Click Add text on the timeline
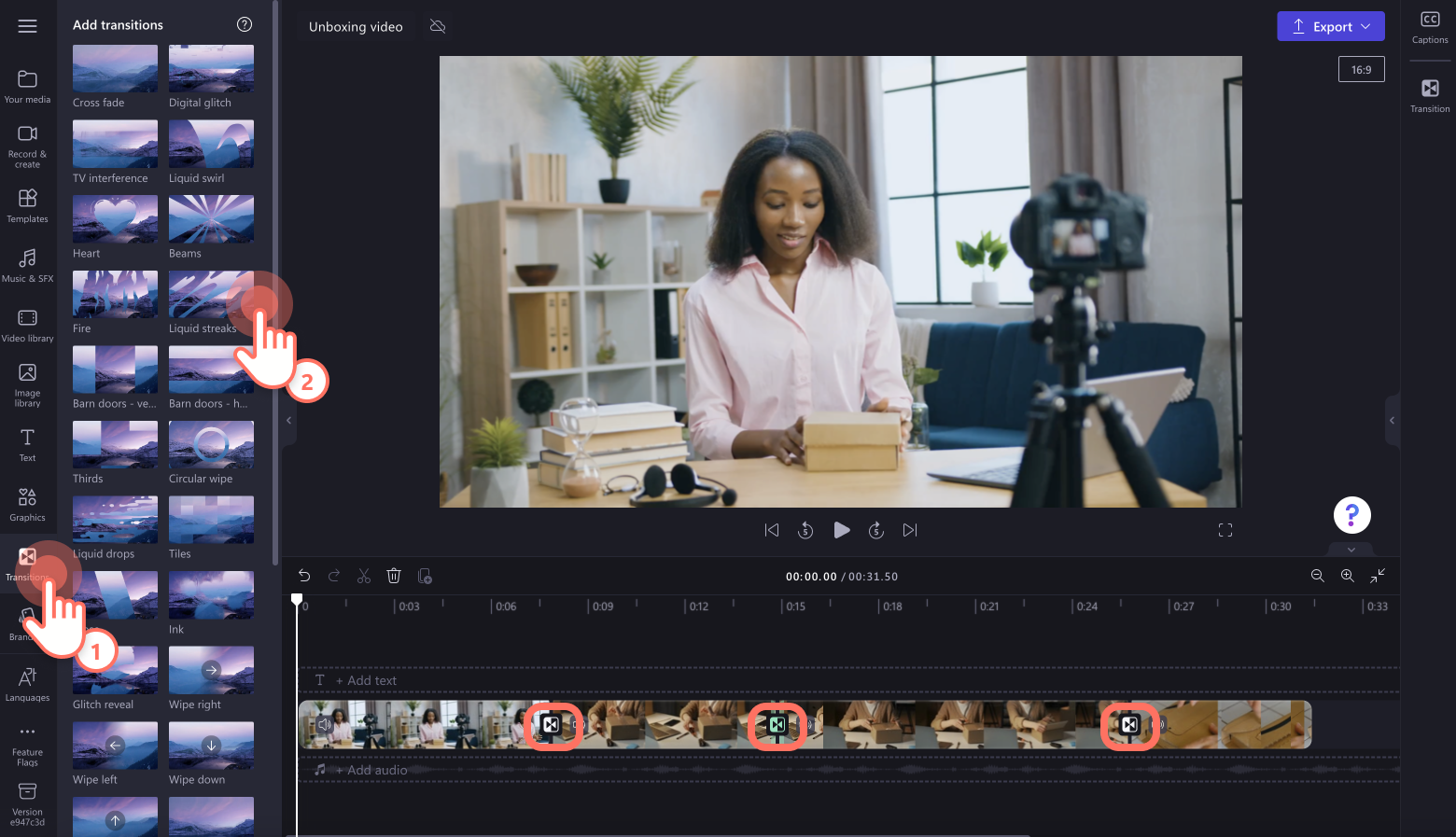The width and height of the screenshot is (1456, 837). pos(371,680)
